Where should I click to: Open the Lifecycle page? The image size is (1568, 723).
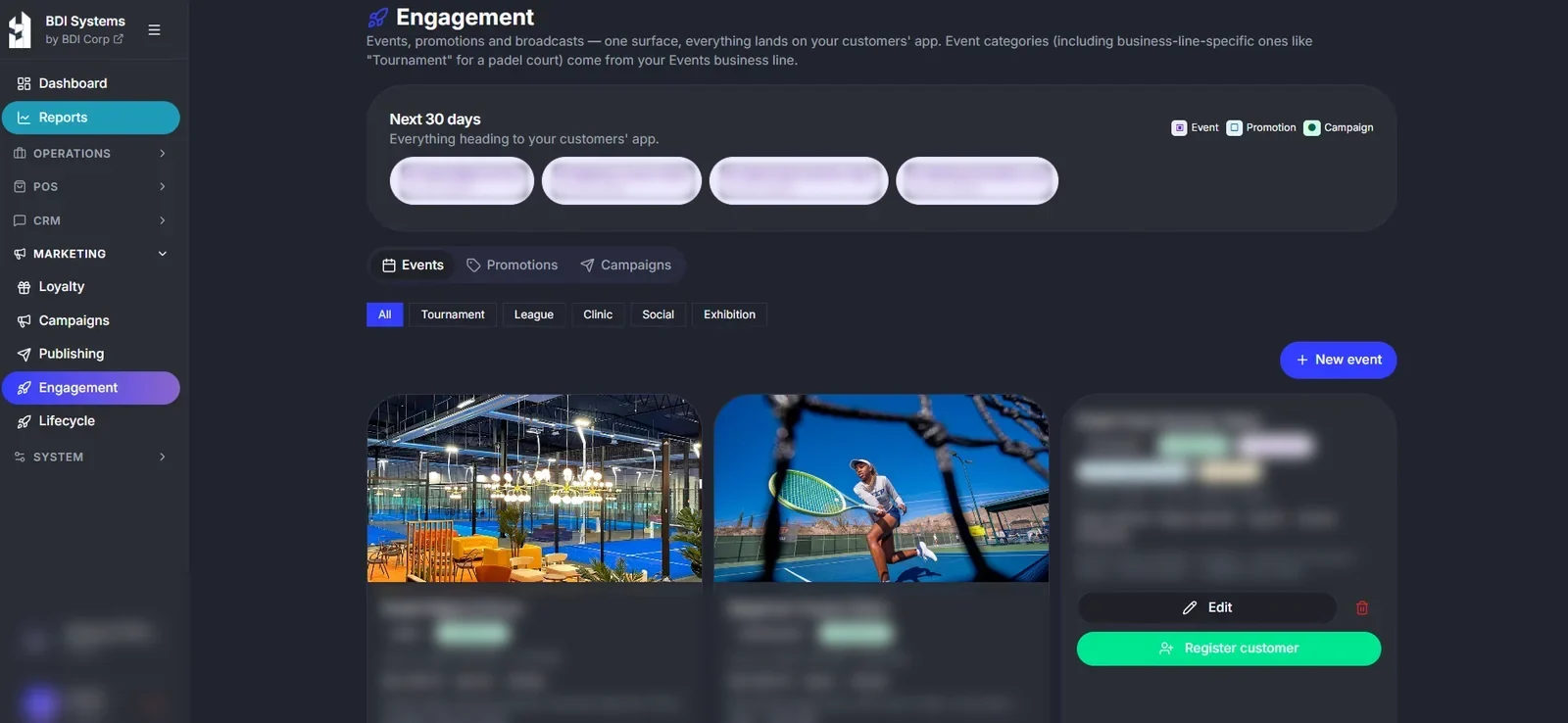coord(90,421)
